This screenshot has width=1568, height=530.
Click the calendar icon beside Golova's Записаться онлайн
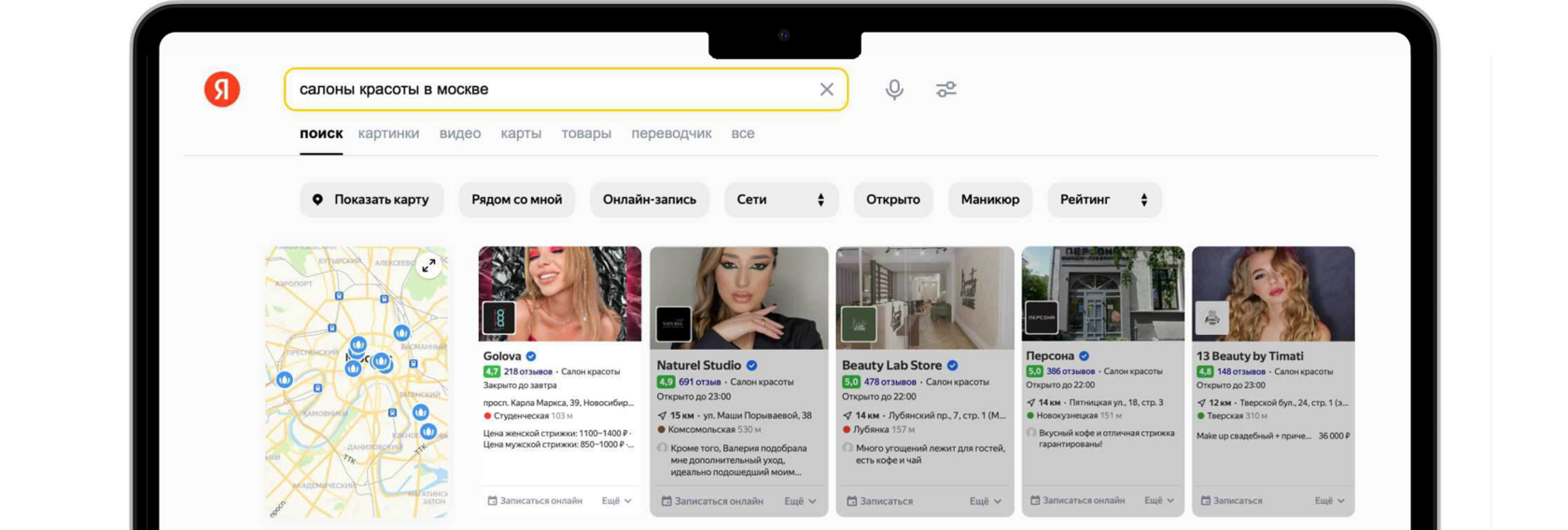(x=492, y=501)
